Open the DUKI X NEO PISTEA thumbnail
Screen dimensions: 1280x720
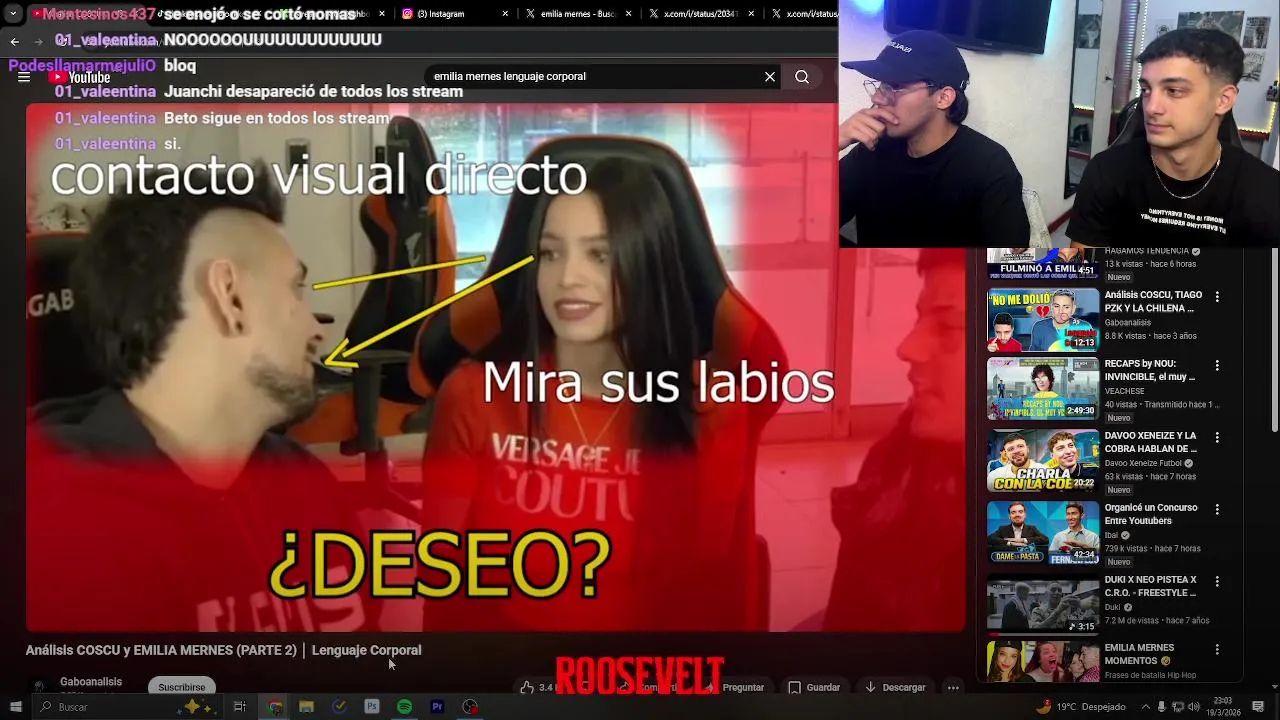(1043, 605)
